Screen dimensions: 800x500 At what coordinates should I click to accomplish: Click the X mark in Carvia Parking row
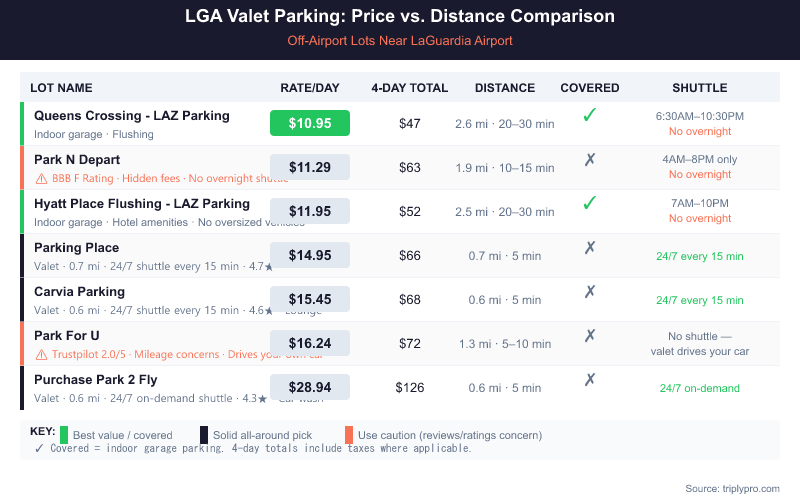tap(590, 291)
